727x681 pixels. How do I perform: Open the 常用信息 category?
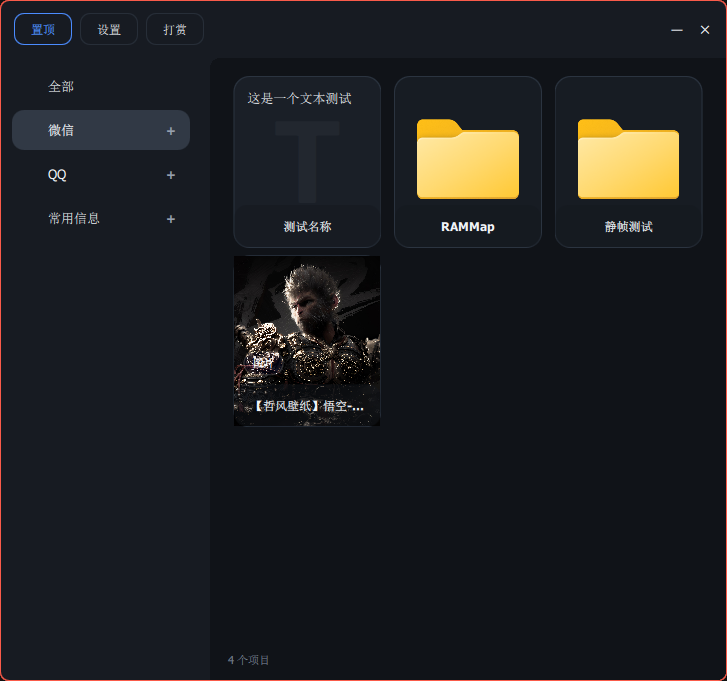74,218
